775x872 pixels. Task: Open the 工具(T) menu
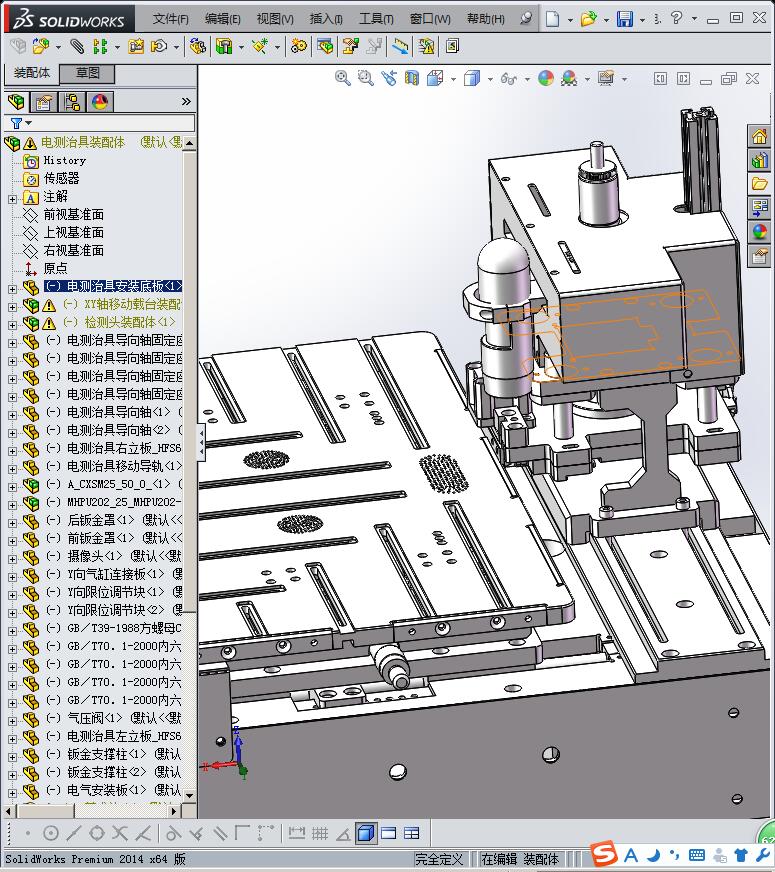pos(376,19)
